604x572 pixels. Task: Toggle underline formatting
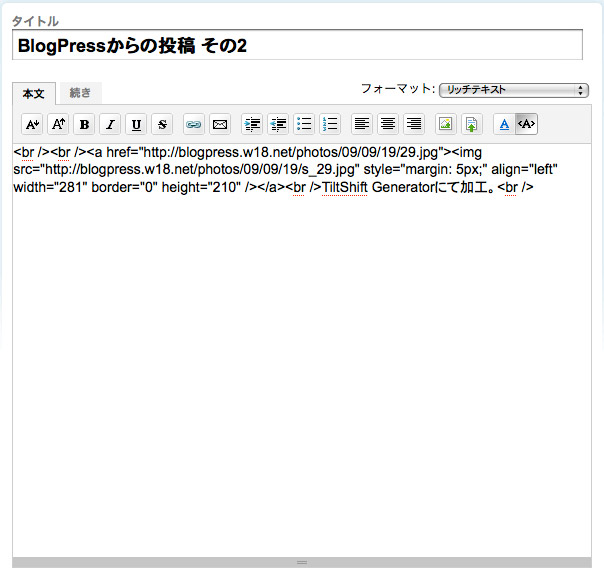136,124
